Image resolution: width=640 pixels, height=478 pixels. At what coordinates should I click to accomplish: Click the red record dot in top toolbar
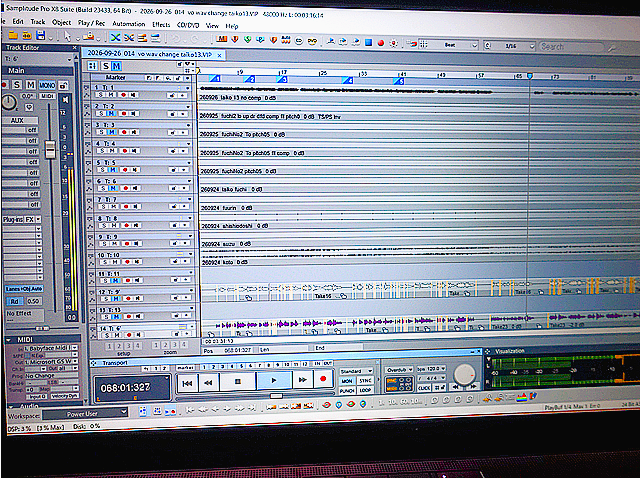[x=381, y=42]
